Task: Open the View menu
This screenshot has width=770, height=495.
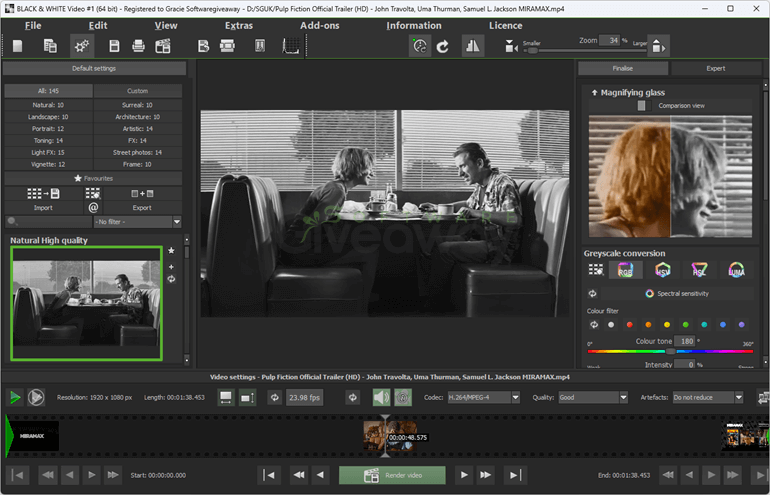Action: (x=166, y=26)
